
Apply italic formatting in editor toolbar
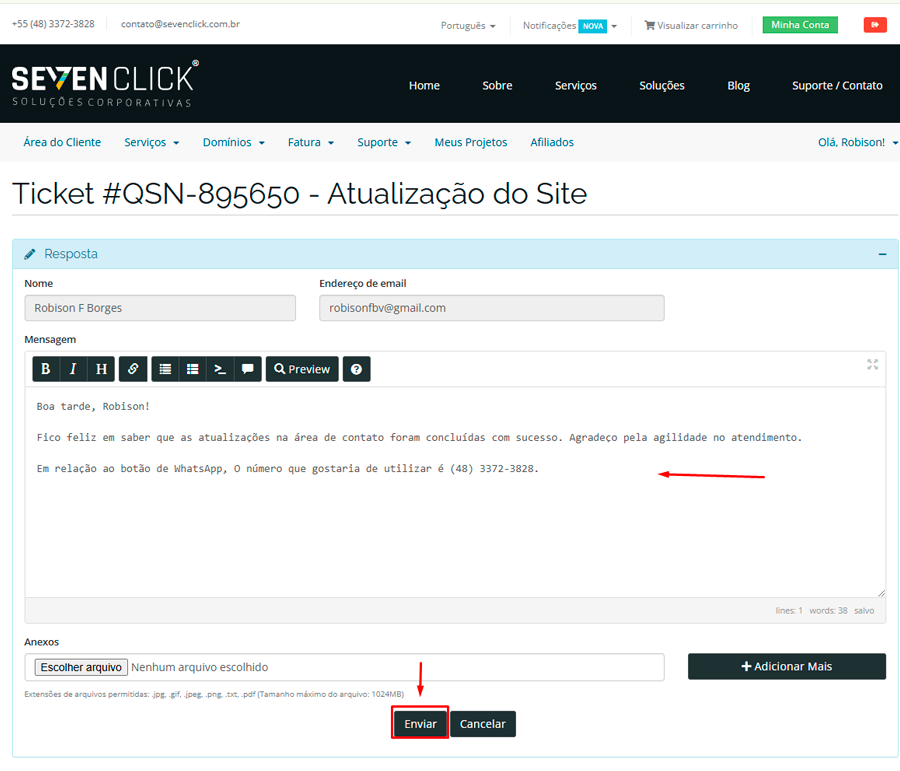coord(73,369)
